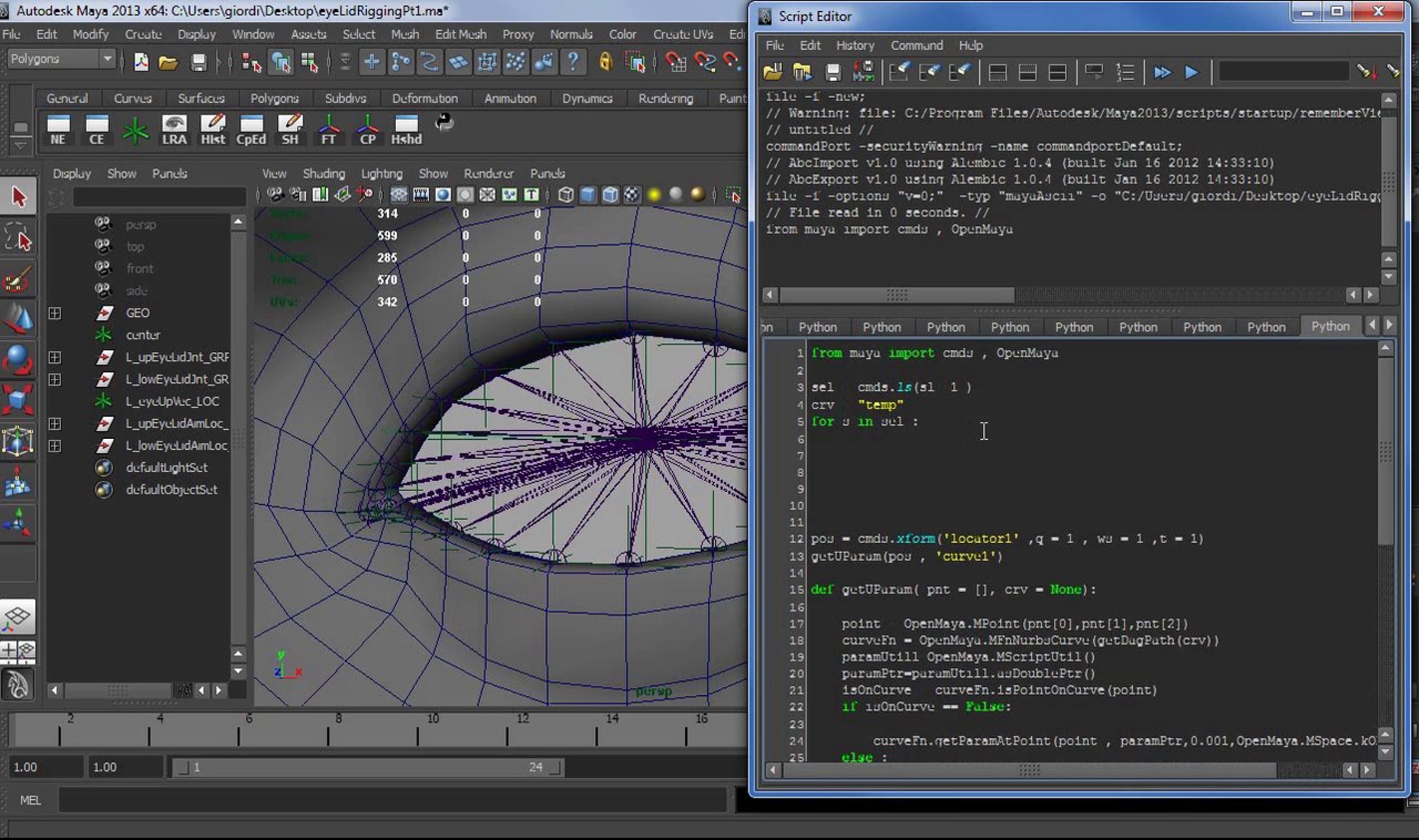Click Open Script folder icon in Script Editor
This screenshot has width=1419, height=840.
772,73
